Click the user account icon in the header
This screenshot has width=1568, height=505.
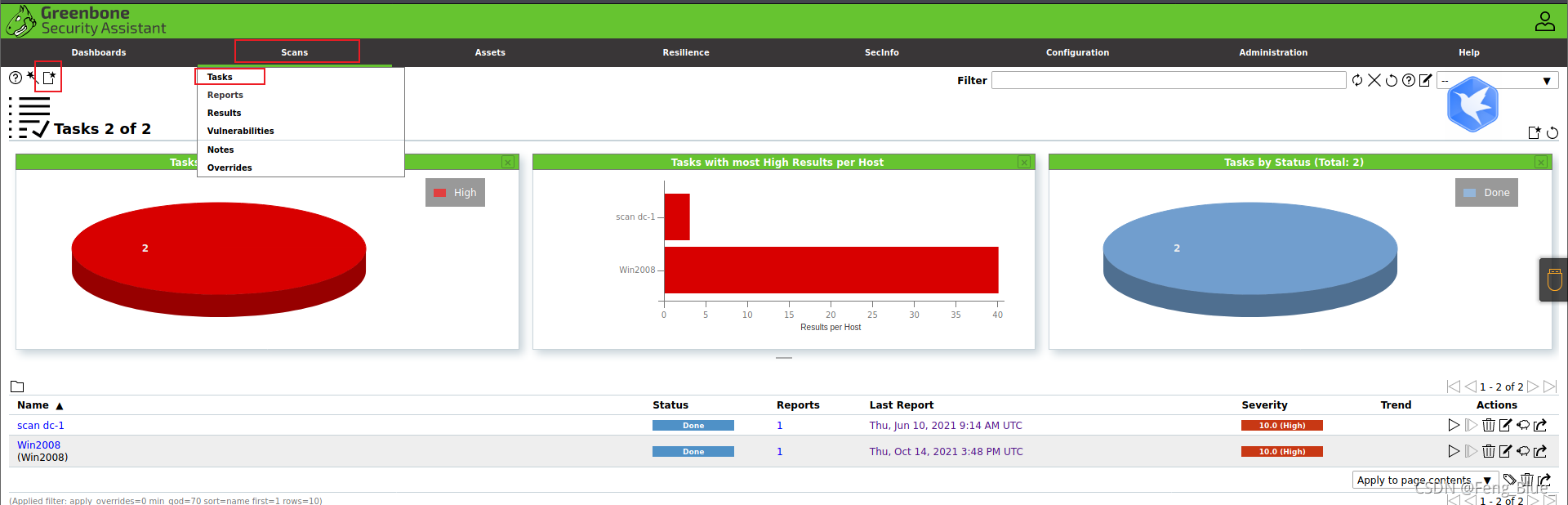(1544, 20)
